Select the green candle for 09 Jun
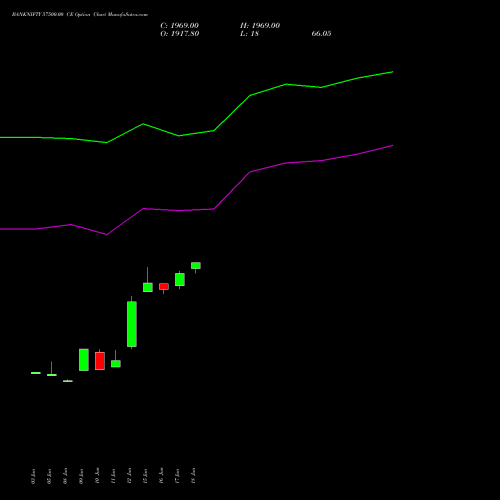 click(84, 360)
